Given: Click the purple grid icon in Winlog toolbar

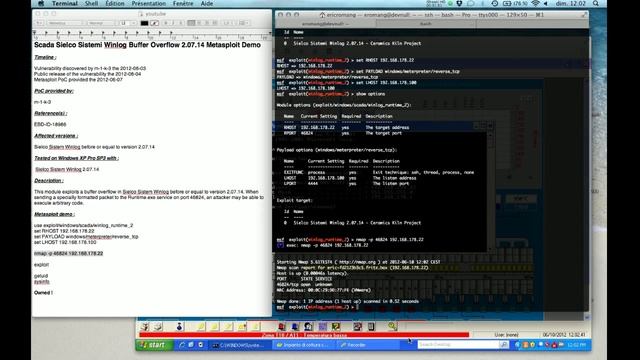Looking at the screenshot, I should coord(322,326).
